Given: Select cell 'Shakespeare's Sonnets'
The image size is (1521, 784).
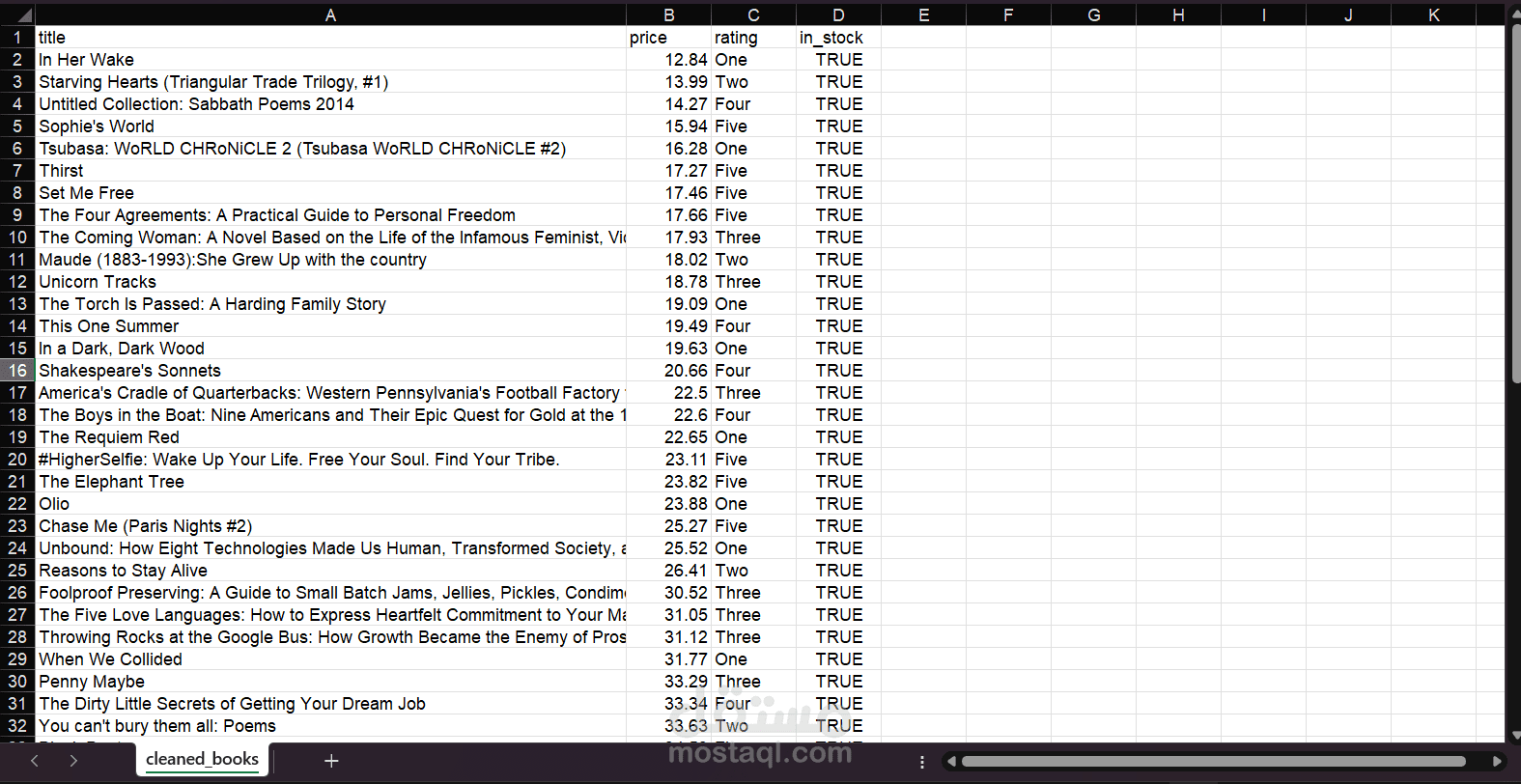Looking at the screenshot, I should pyautogui.click(x=330, y=371).
